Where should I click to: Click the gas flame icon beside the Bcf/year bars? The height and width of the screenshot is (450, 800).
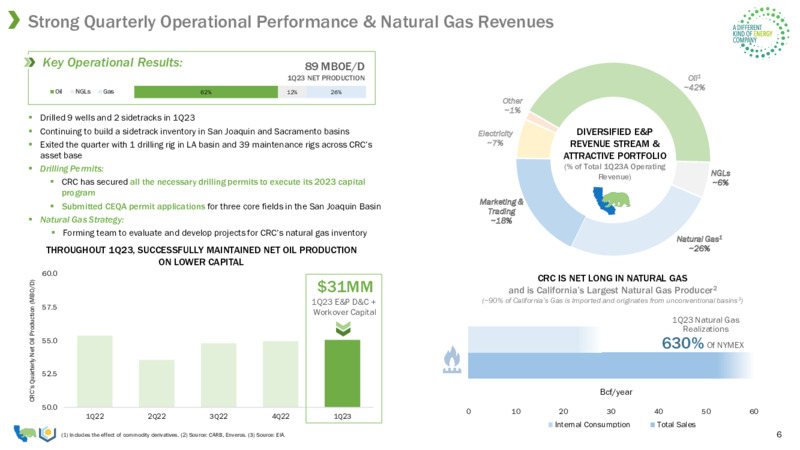tap(452, 360)
